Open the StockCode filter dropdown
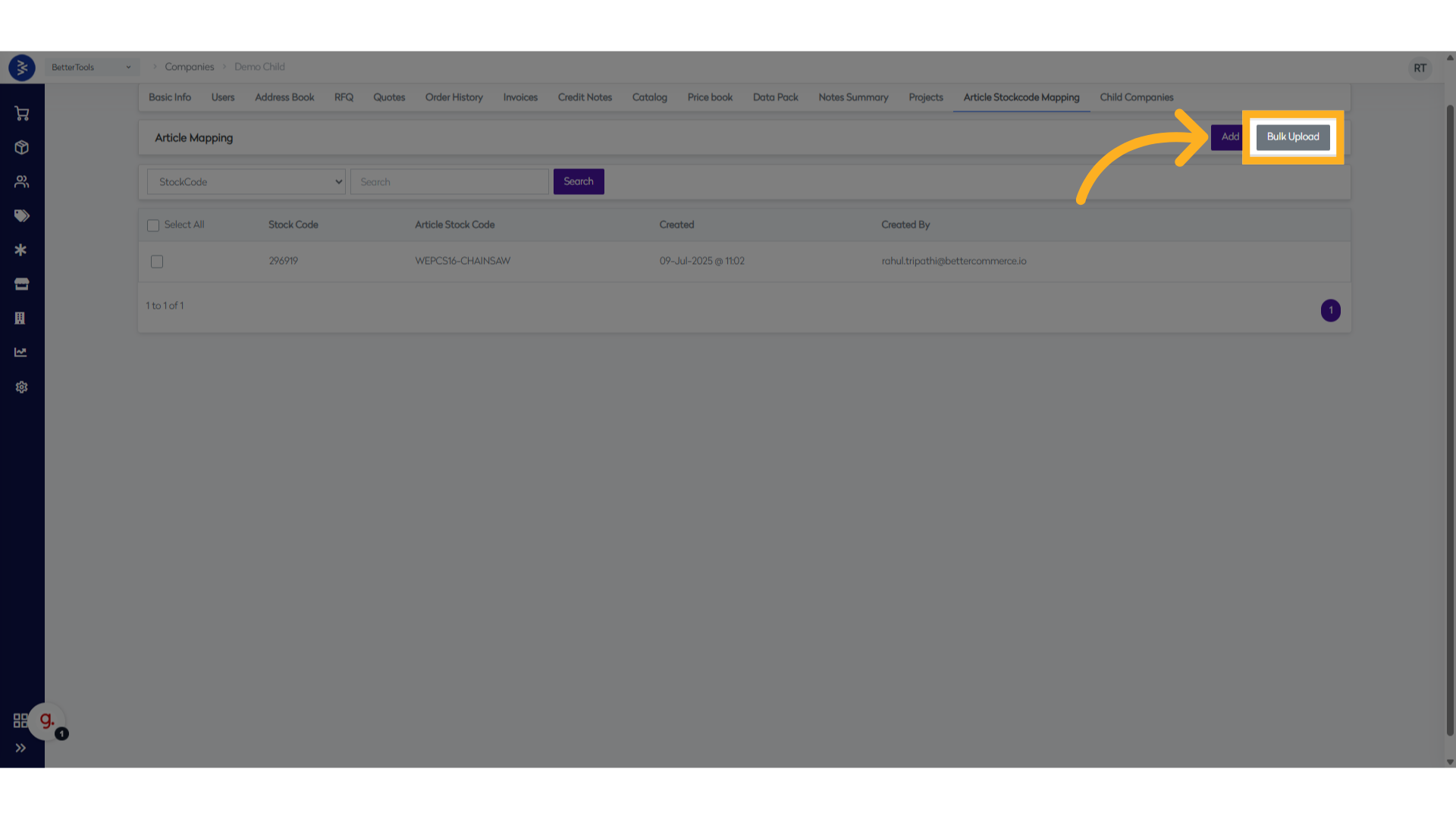This screenshot has height=819, width=1456. pos(246,182)
